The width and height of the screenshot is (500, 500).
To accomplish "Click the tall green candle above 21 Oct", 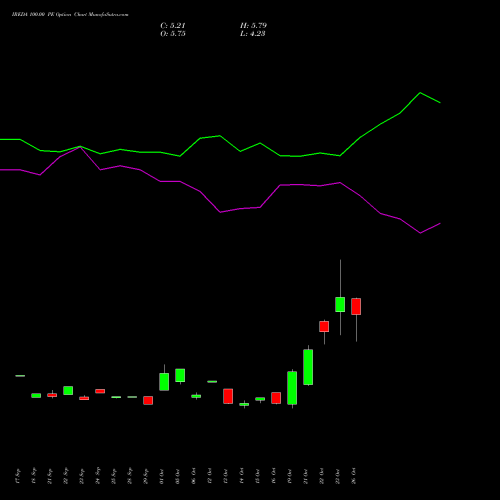I will (x=308, y=367).
